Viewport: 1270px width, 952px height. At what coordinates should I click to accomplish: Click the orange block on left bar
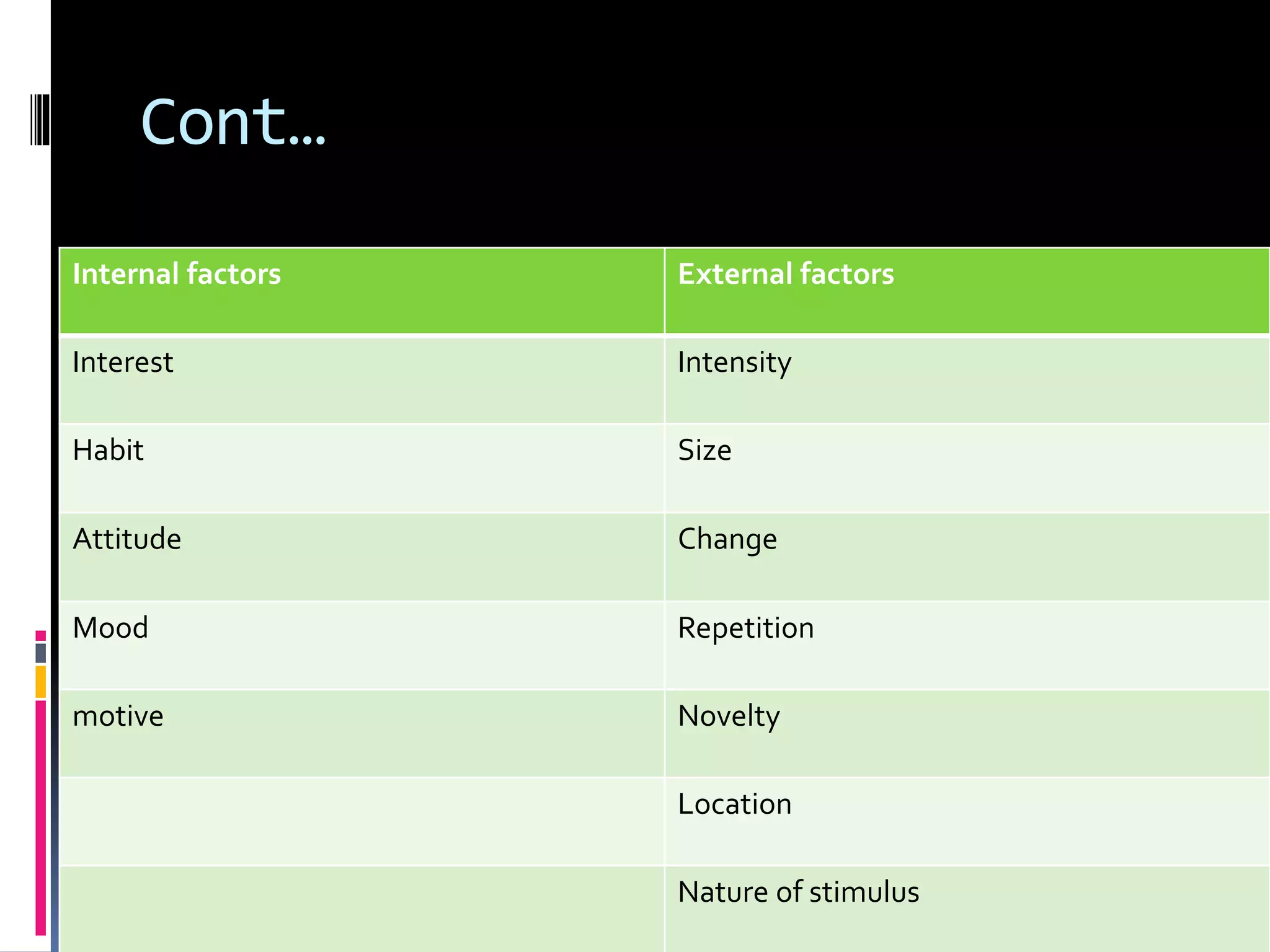(x=41, y=682)
